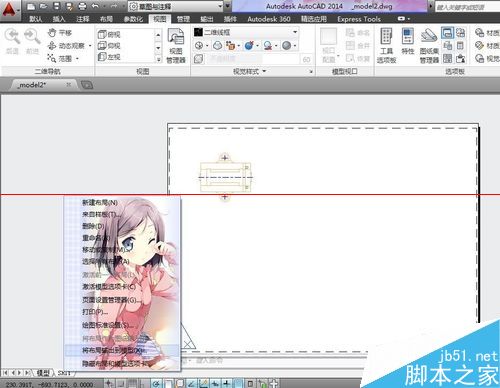Select the Zoom Extents (范围) tool
Screen dimensions: 500x388
60,58
